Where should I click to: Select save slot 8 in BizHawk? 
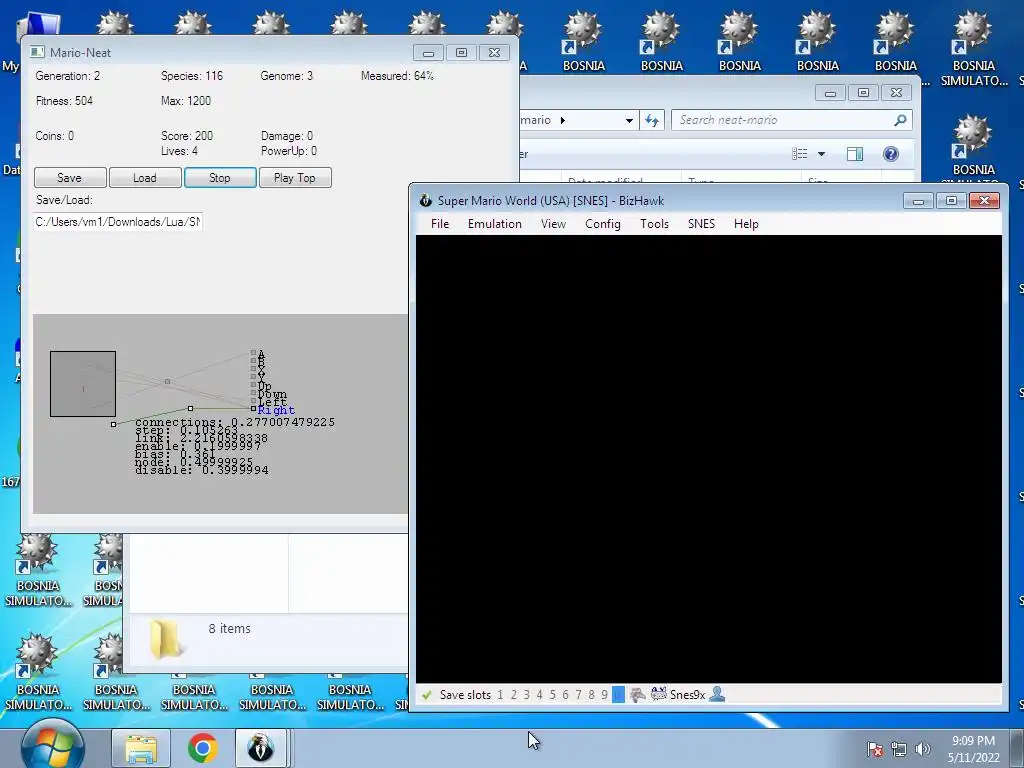[592, 695]
